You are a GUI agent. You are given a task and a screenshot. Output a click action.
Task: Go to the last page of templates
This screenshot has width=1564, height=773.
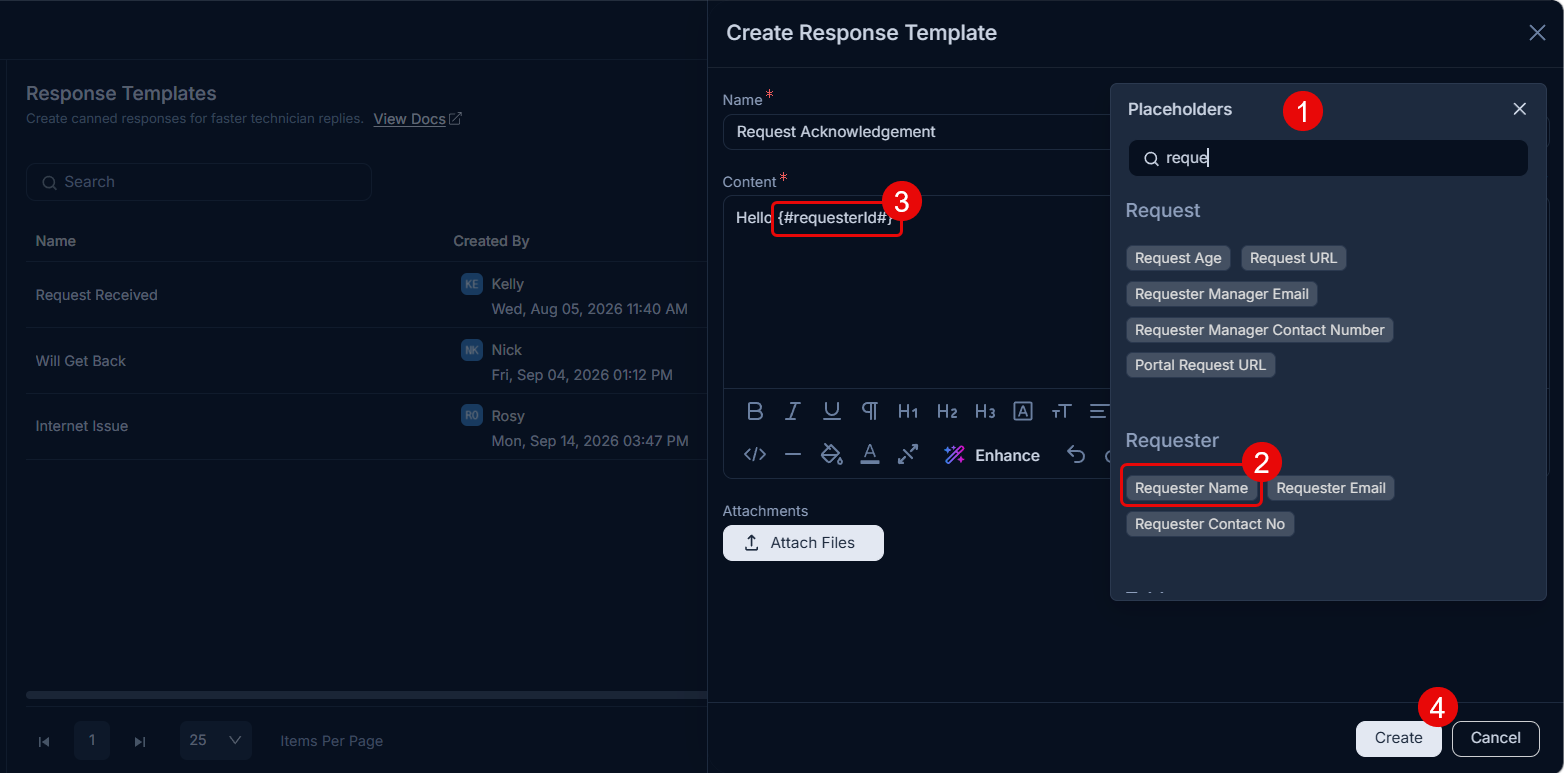click(140, 741)
